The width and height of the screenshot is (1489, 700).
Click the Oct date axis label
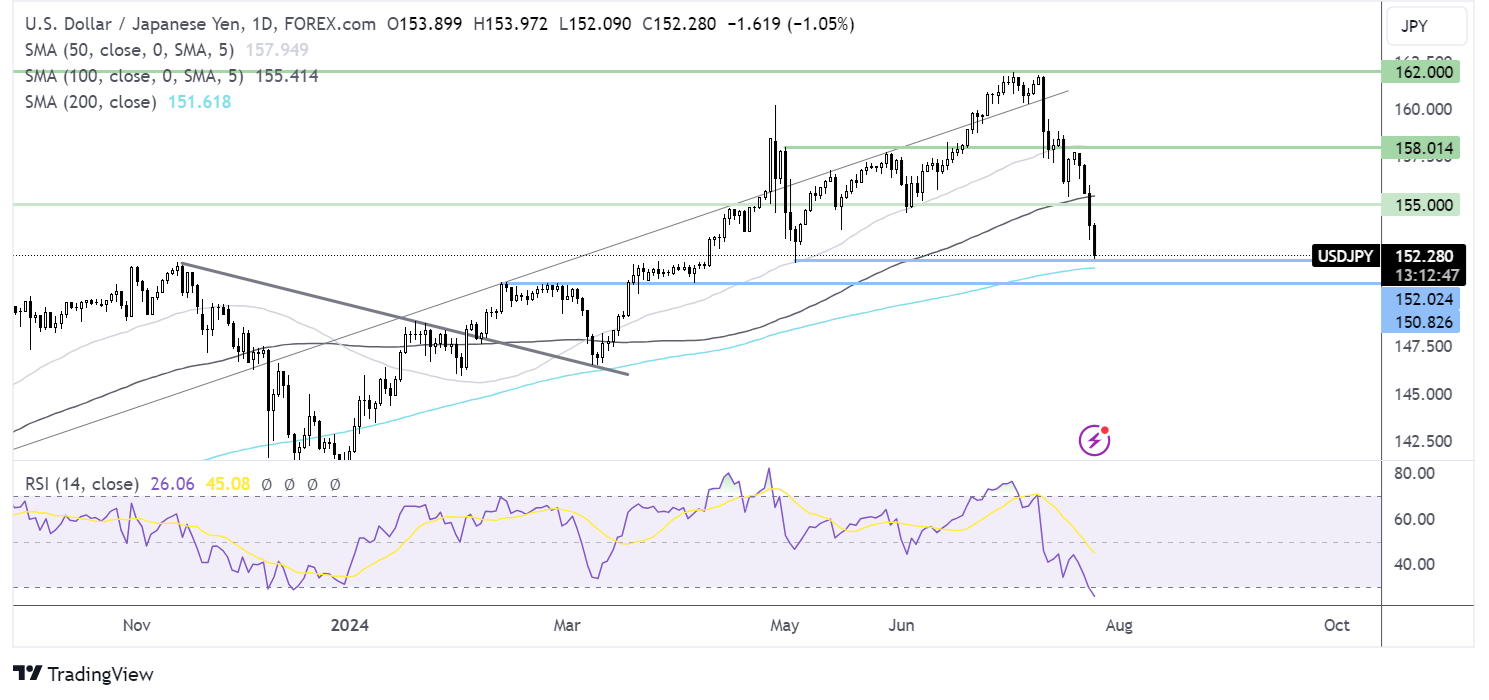(x=1336, y=625)
